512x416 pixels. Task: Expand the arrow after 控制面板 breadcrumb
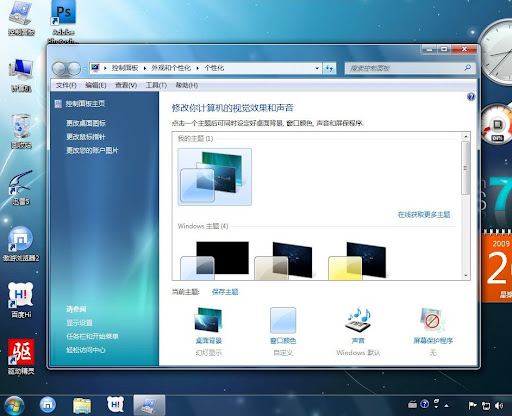[x=145, y=68]
